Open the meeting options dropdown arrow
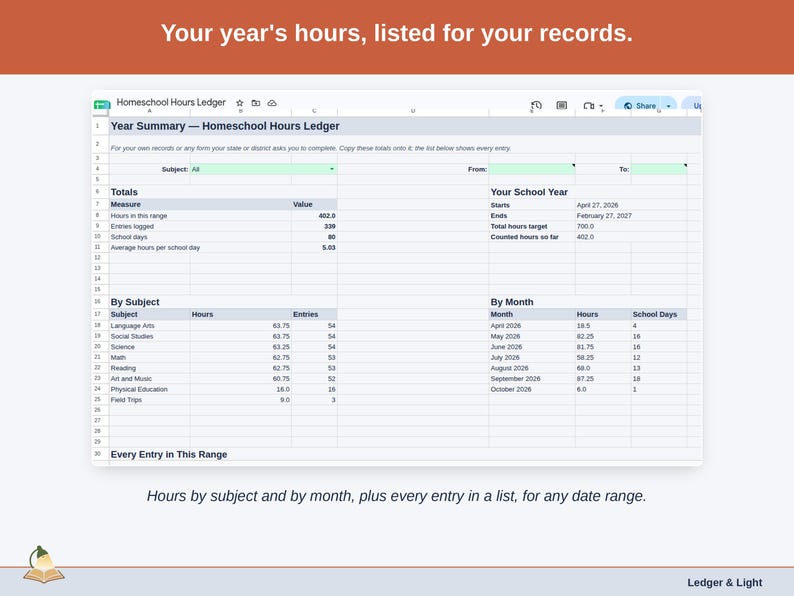The image size is (794, 596). [x=601, y=106]
